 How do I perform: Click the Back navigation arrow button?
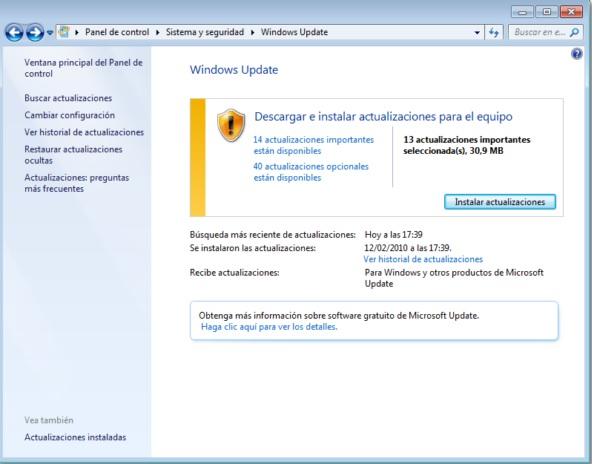(14, 32)
